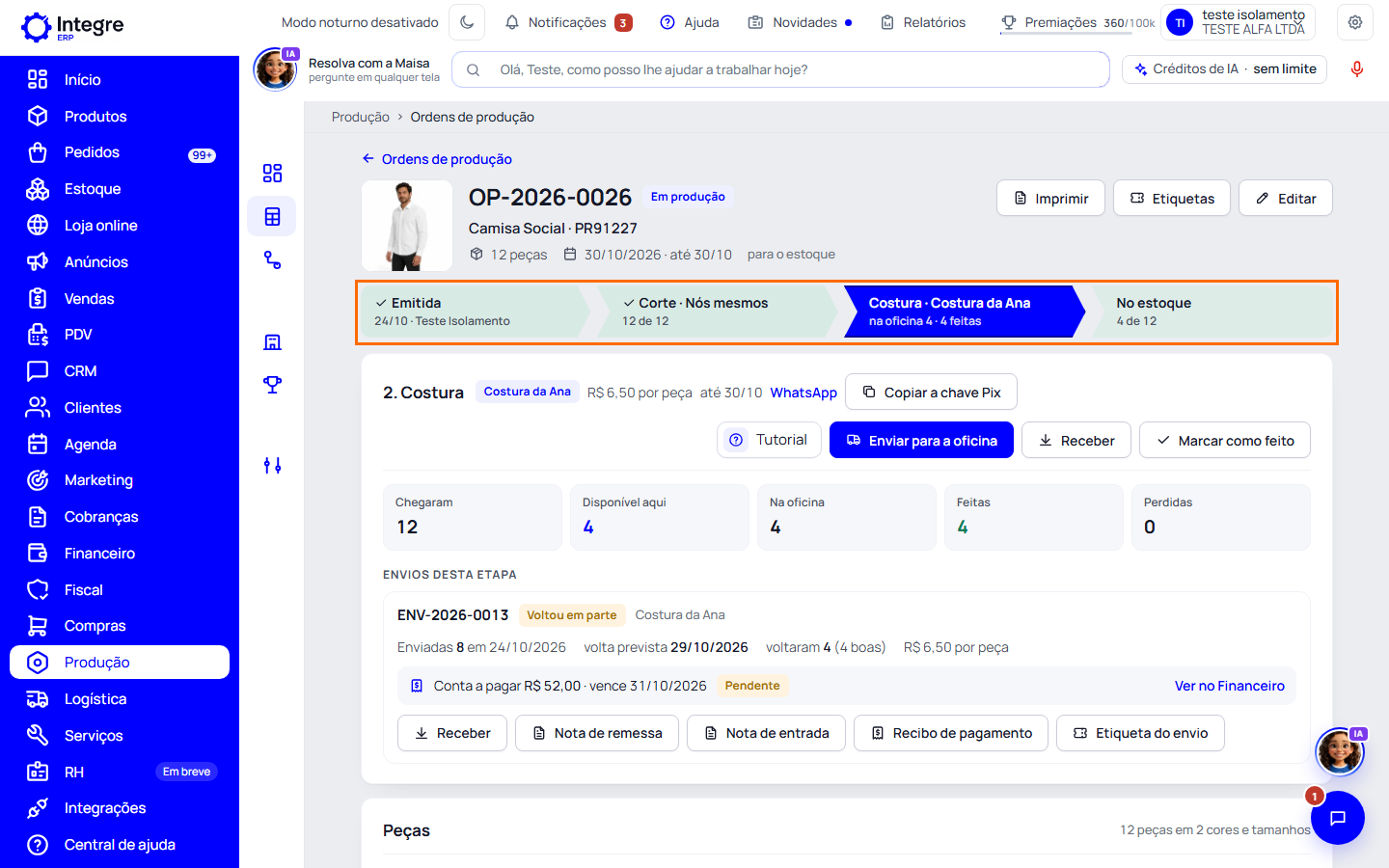
Task: Click Etiqueta do envio
Action: click(1140, 733)
